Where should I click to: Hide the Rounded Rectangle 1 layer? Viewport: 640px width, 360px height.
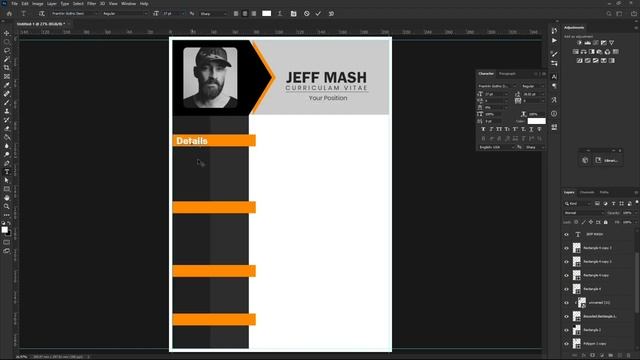click(x=566, y=316)
